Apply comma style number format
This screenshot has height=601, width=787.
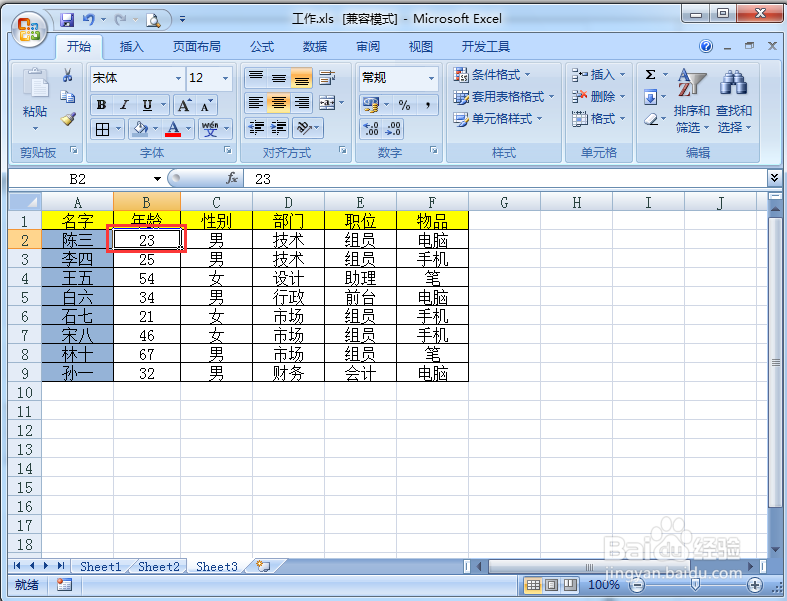pyautogui.click(x=428, y=105)
